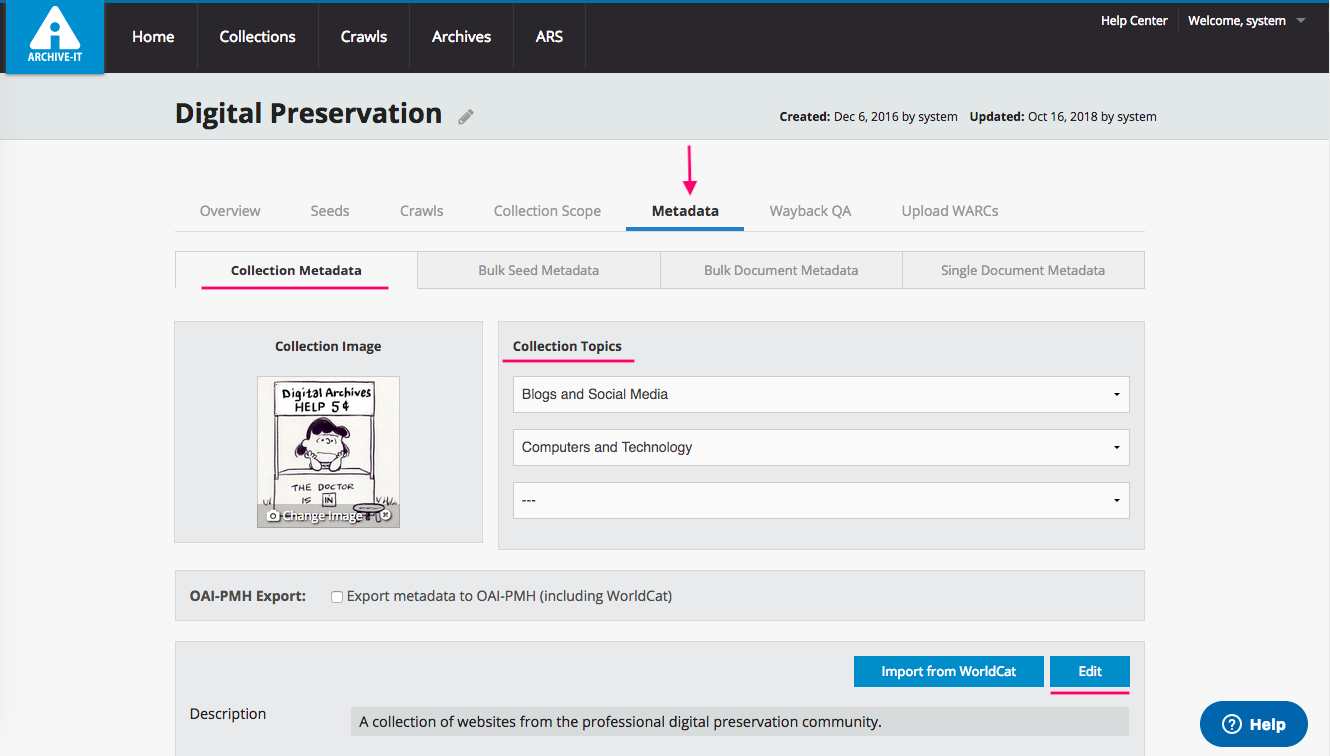Open the Help chat bubble
Viewport: 1330px width, 756px height.
pos(1253,724)
